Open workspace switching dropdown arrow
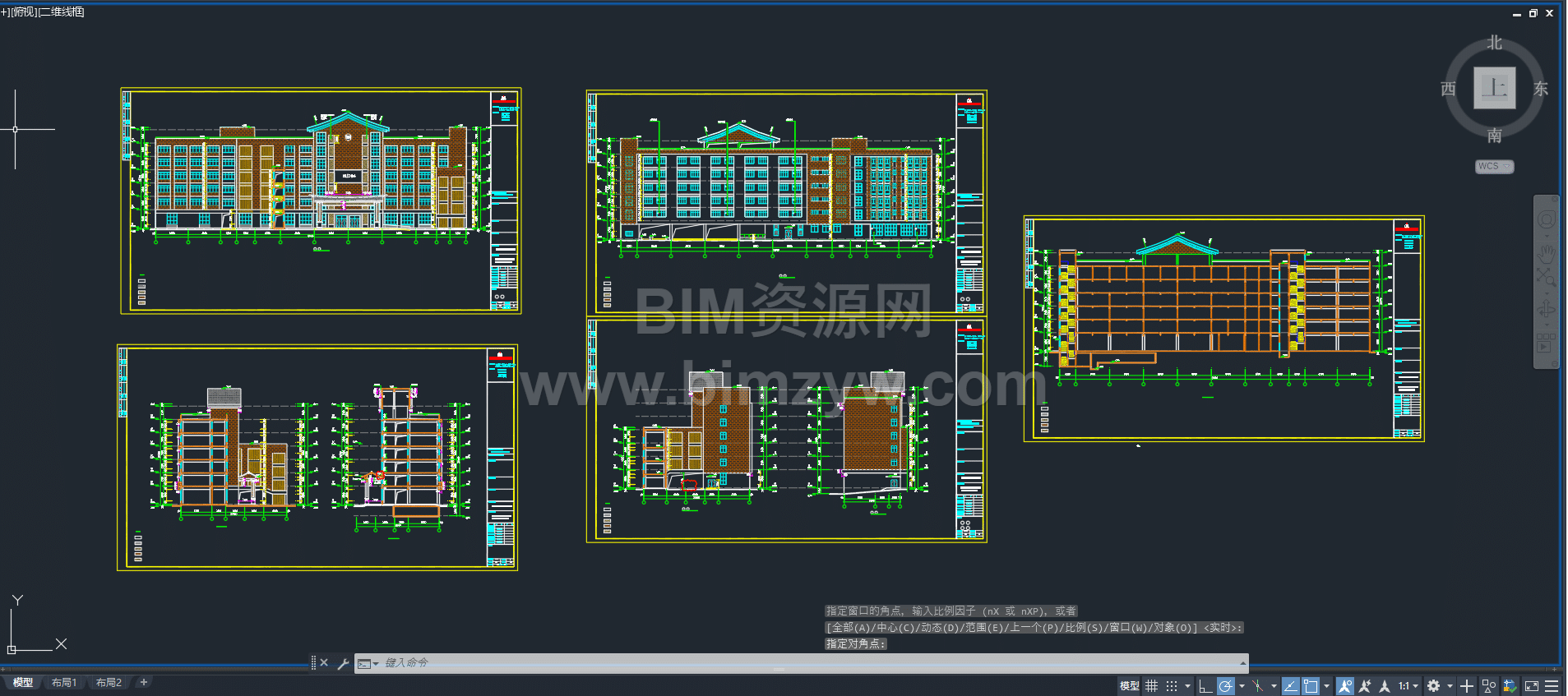 [1450, 686]
